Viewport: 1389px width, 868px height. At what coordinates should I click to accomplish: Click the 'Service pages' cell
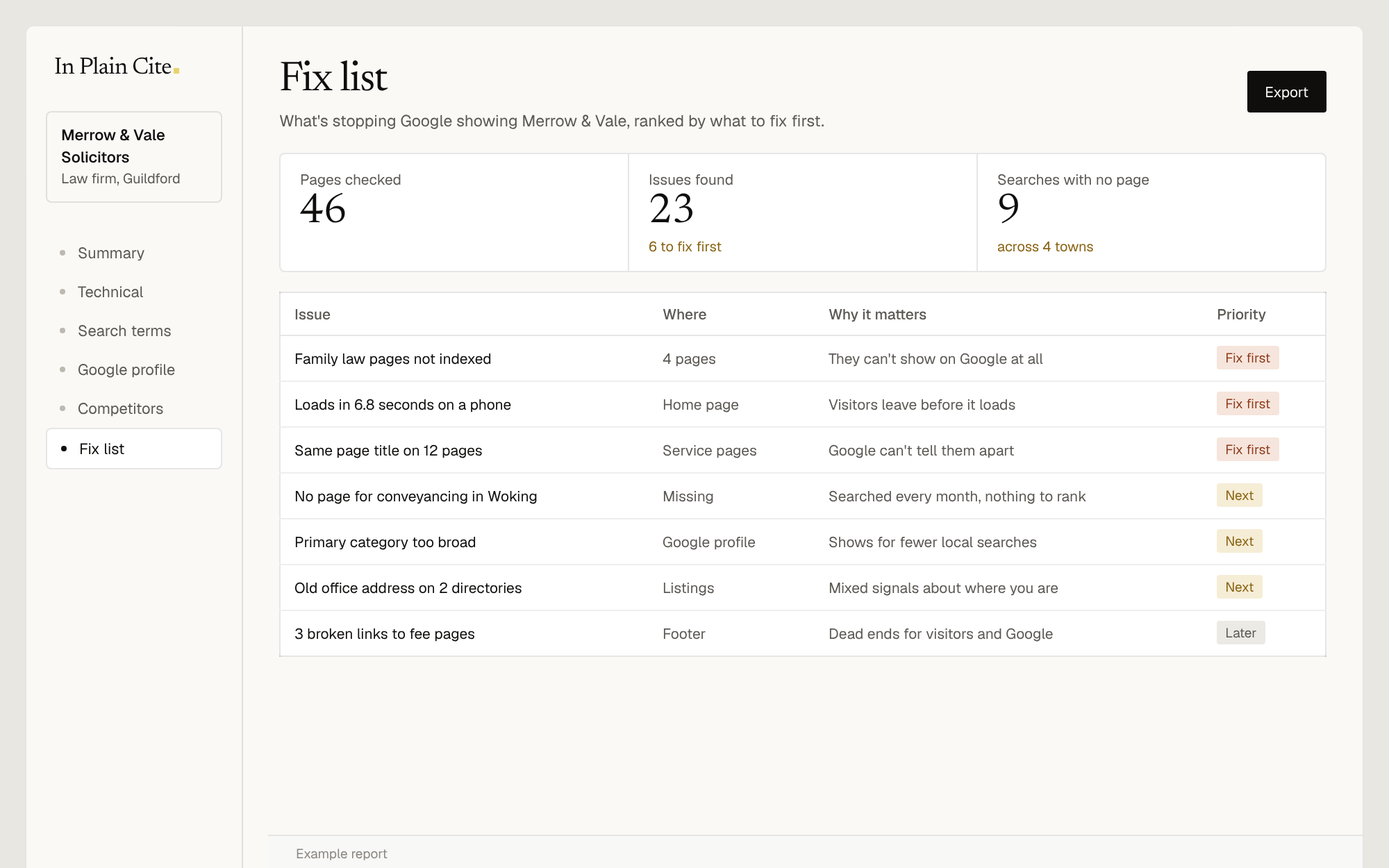(x=710, y=451)
